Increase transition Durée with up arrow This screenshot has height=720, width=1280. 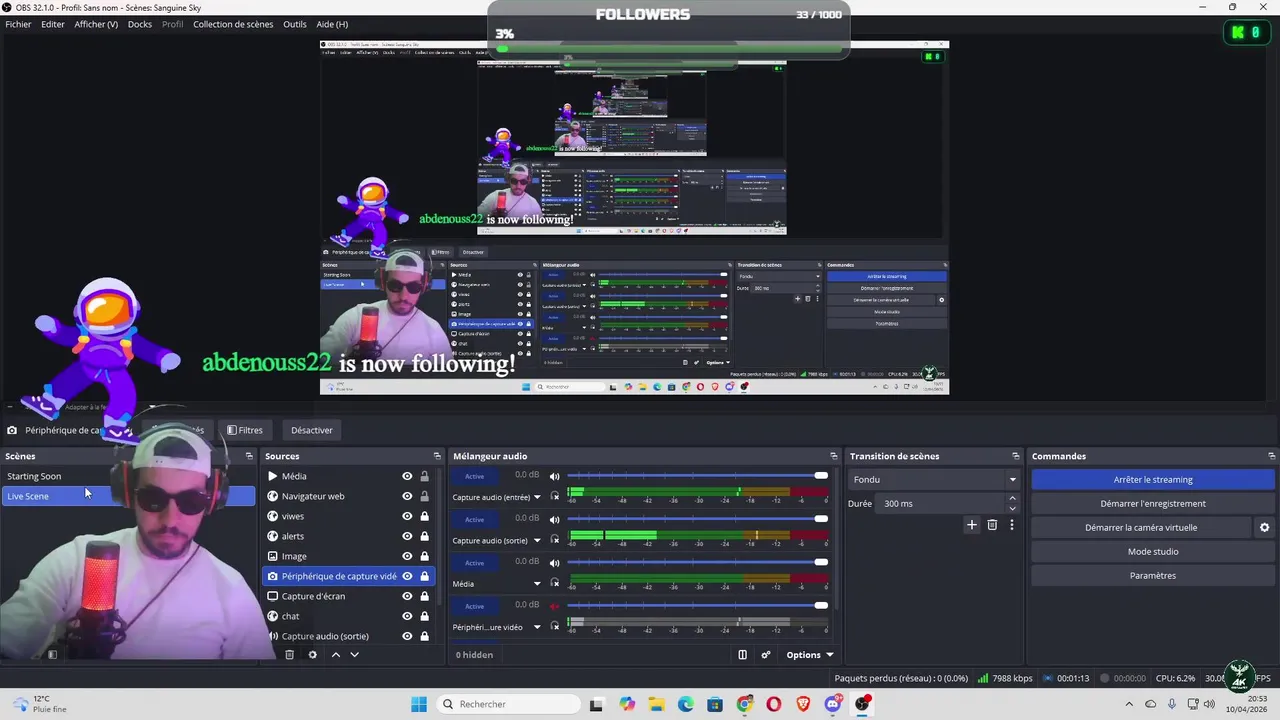coord(1012,499)
